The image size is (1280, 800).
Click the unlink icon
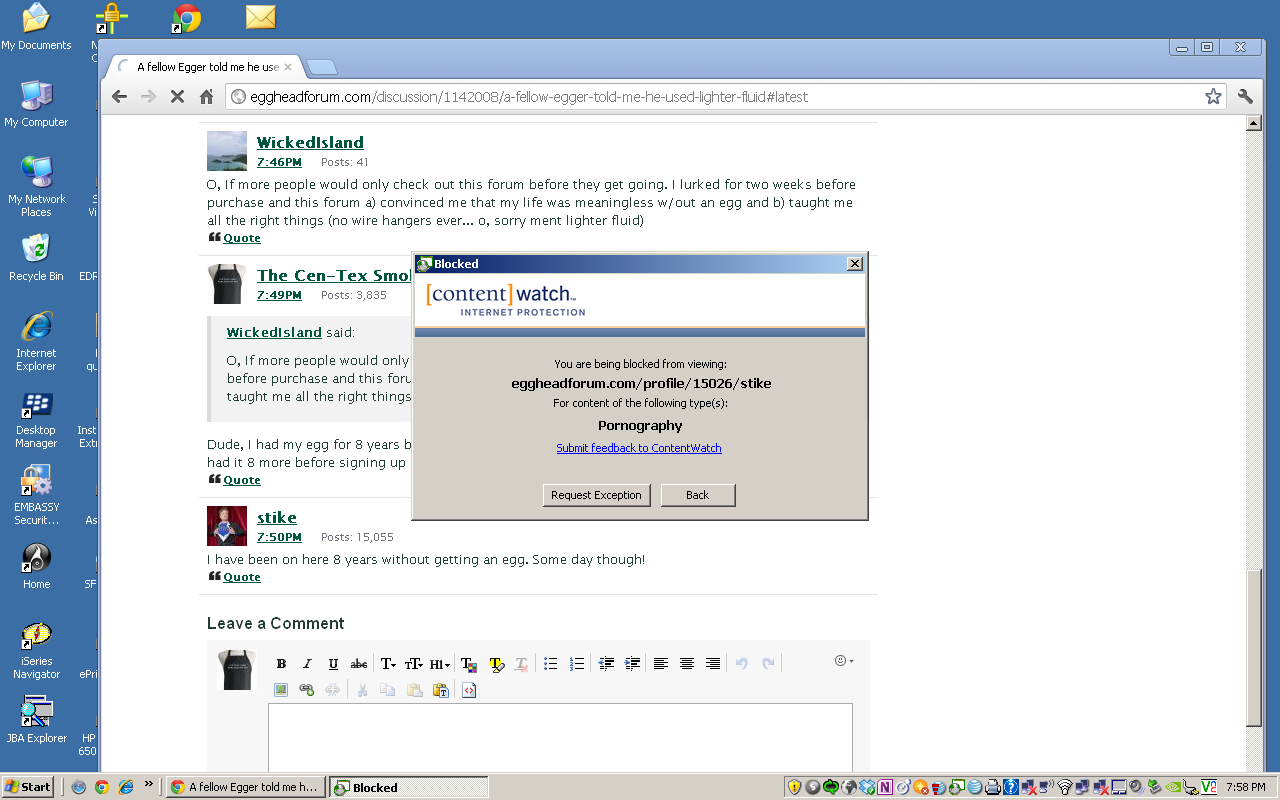tap(333, 690)
